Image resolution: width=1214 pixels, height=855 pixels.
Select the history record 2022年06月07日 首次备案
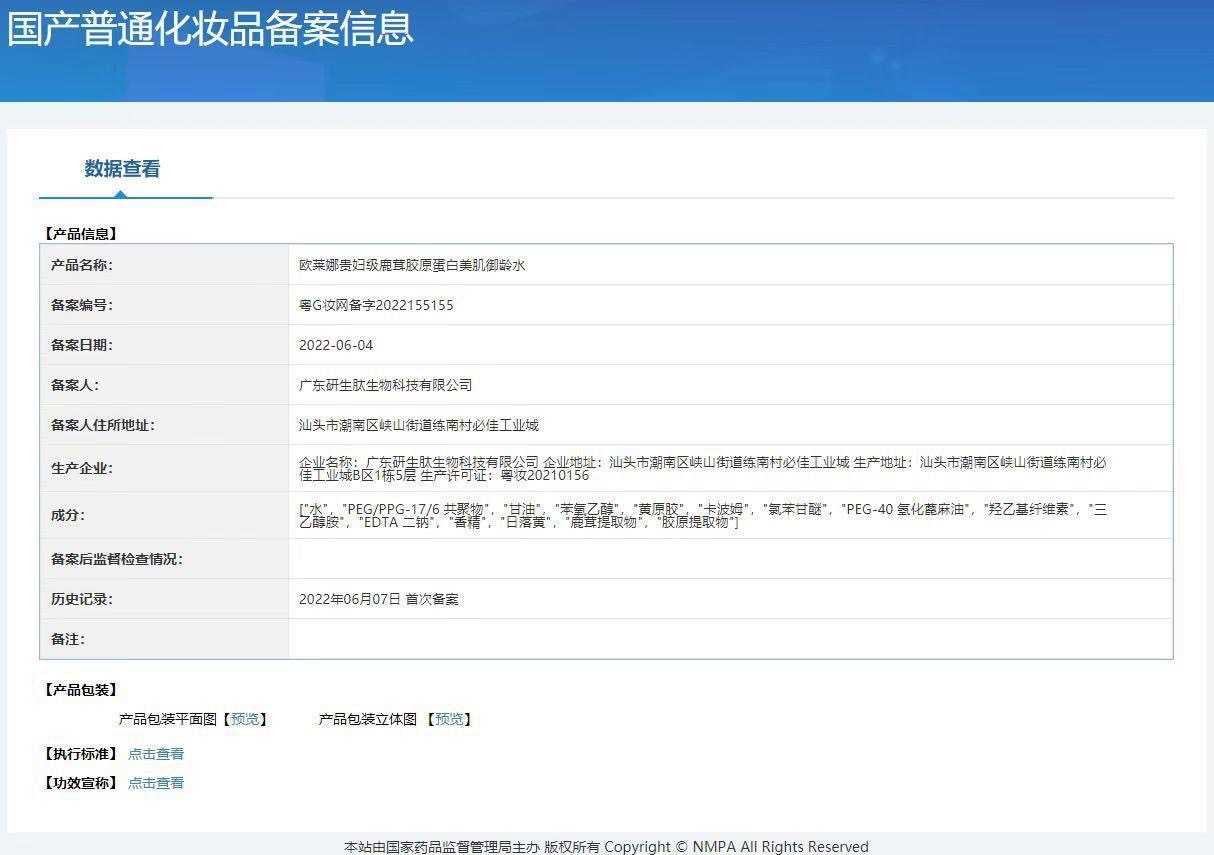pyautogui.click(x=380, y=598)
